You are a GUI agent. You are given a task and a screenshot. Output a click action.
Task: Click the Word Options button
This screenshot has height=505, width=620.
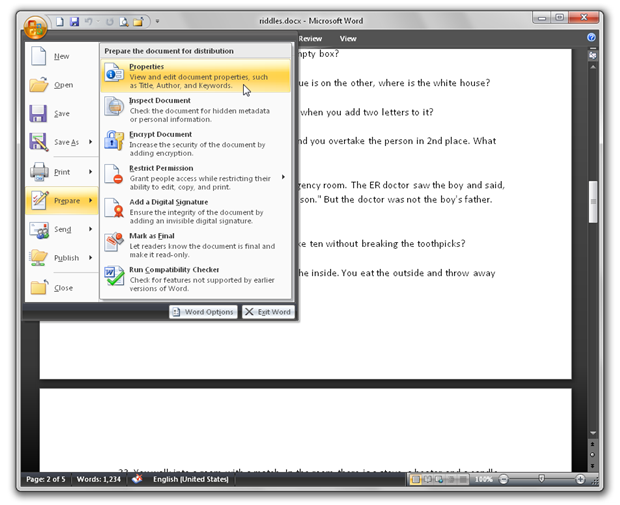click(x=203, y=312)
